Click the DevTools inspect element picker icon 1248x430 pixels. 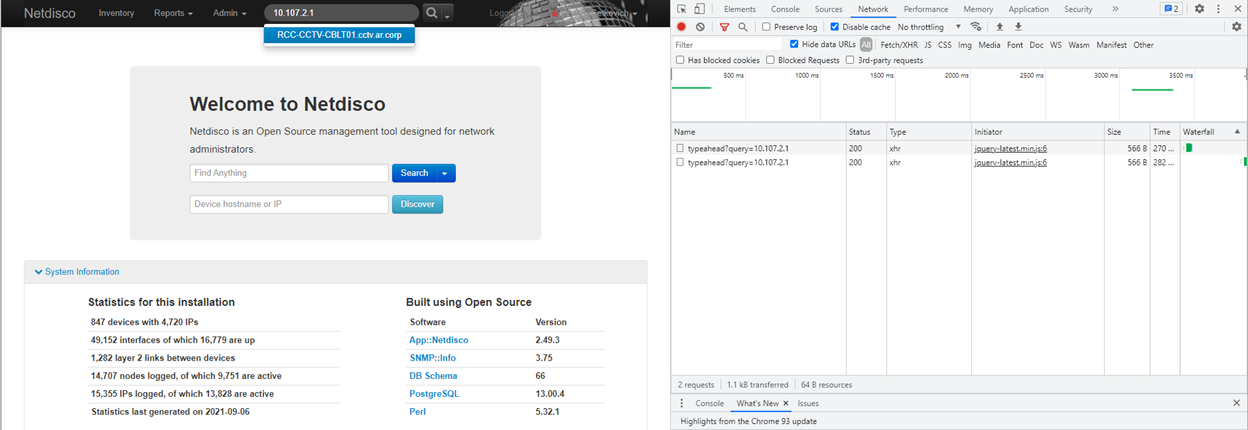click(682, 9)
